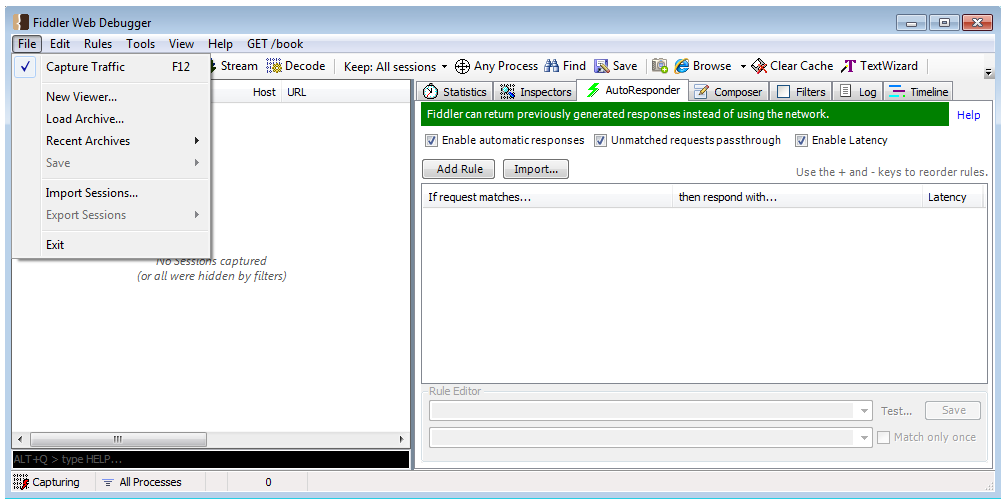Screen dimensions: 1002x503
Task: Click the Clear Cache icon
Action: pos(759,66)
